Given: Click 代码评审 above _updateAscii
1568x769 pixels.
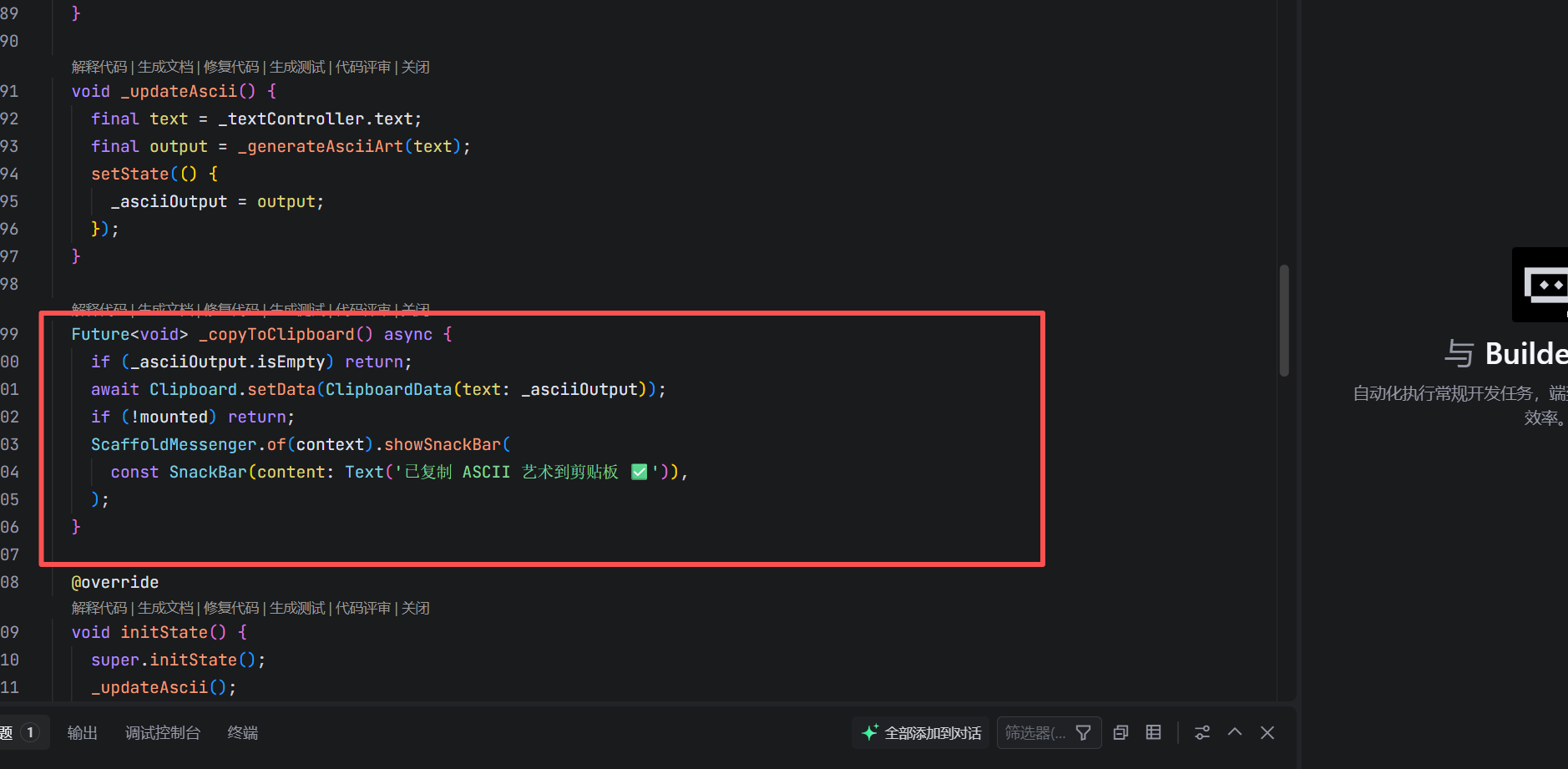Looking at the screenshot, I should [363, 67].
